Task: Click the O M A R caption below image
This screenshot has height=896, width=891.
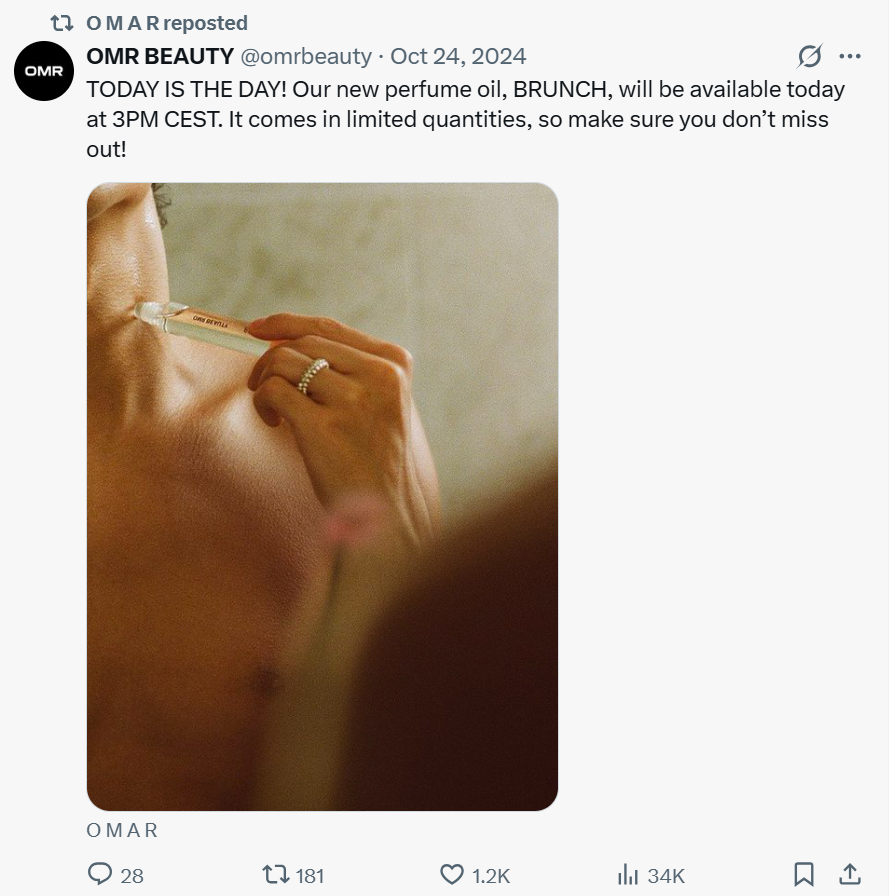Action: pyautogui.click(x=122, y=830)
